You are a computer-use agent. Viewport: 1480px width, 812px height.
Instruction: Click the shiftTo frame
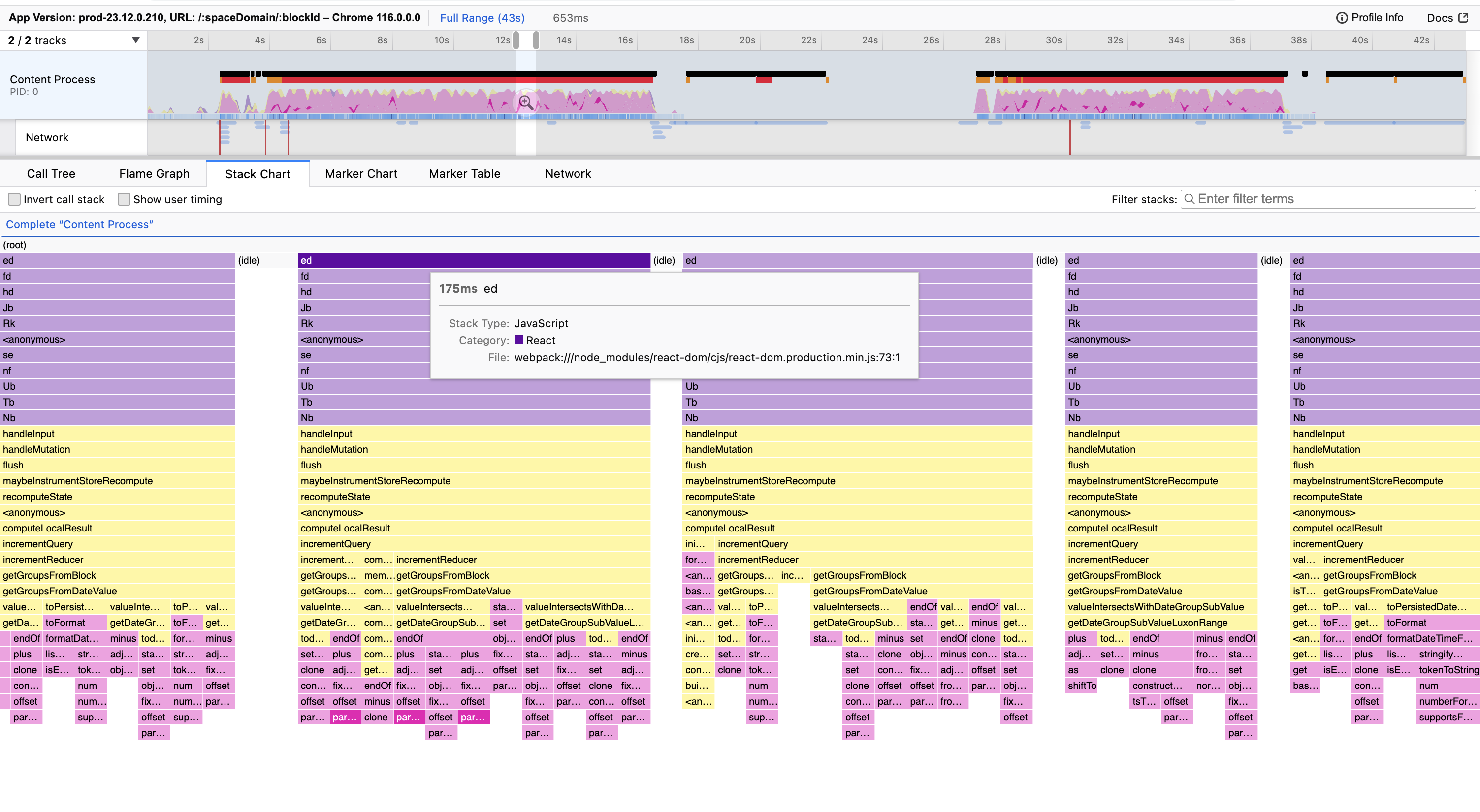coord(1082,686)
